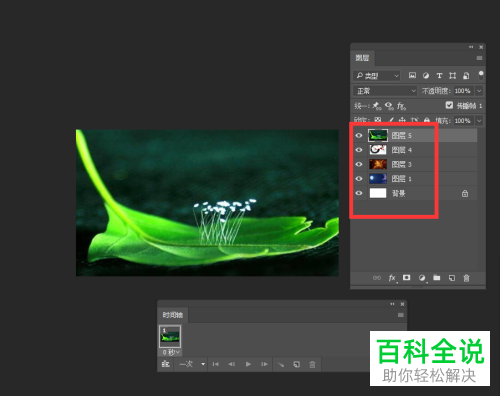500x396 pixels.
Task: Filter layers by type (T) icon
Action: 439,76
